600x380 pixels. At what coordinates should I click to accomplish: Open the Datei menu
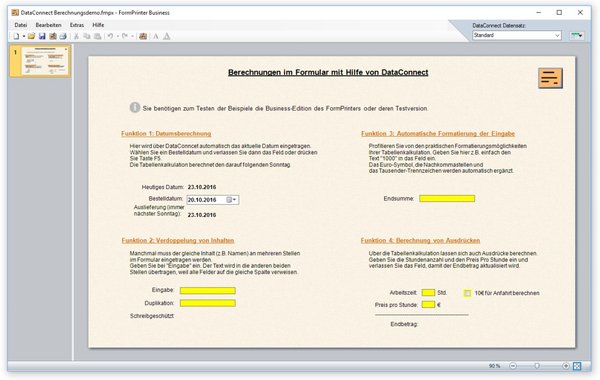[21, 25]
